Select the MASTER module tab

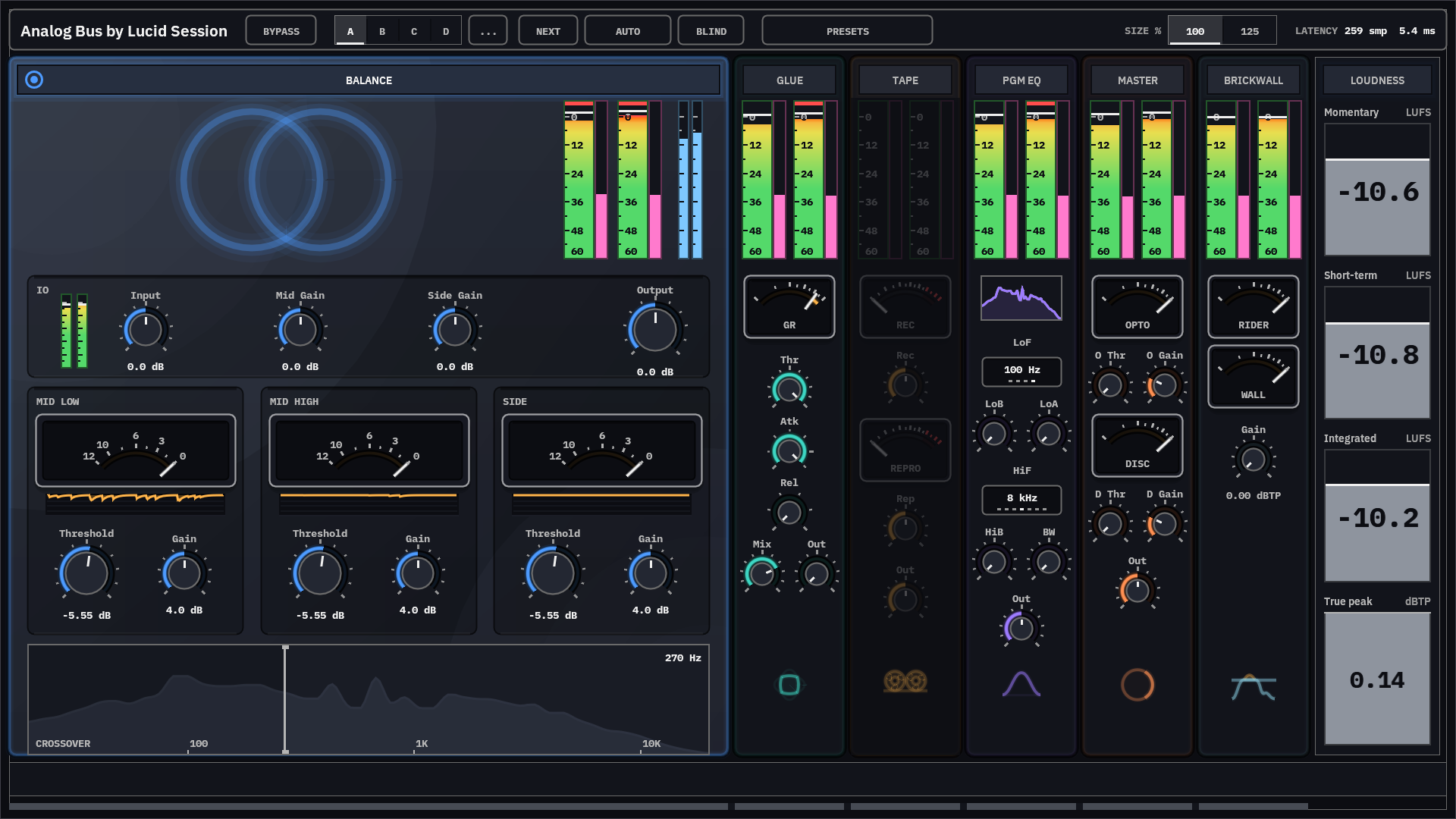coord(1137,80)
